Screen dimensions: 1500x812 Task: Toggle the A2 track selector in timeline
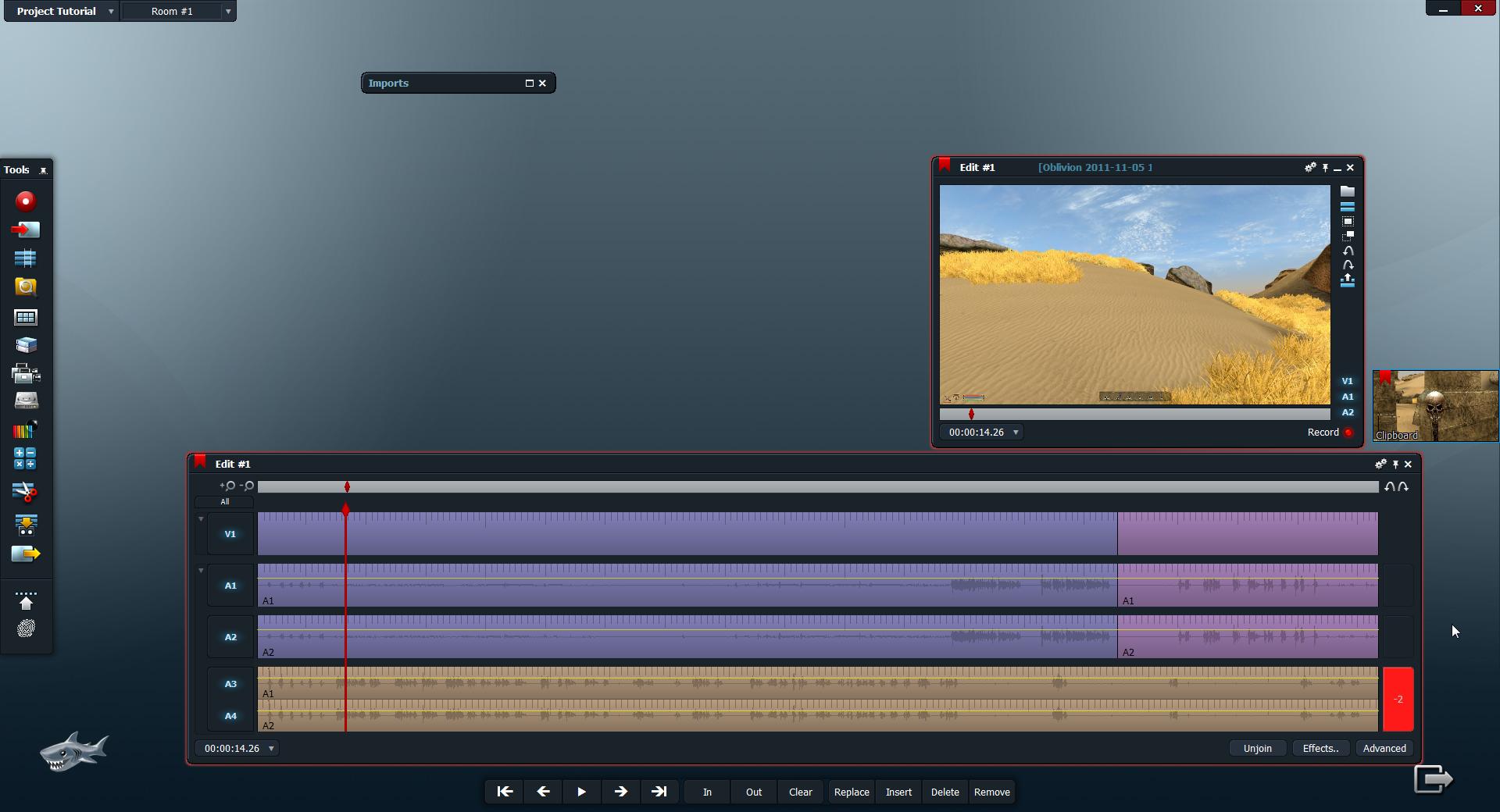230,637
